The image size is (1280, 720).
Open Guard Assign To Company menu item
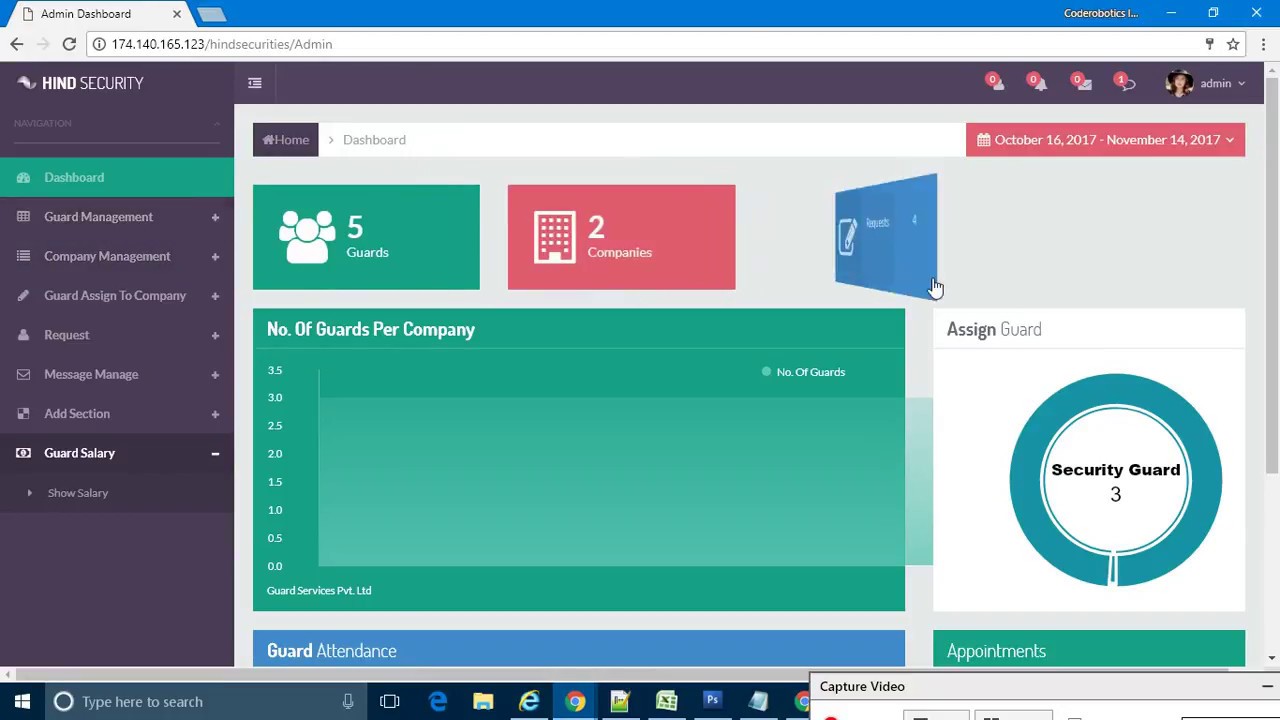[117, 296]
